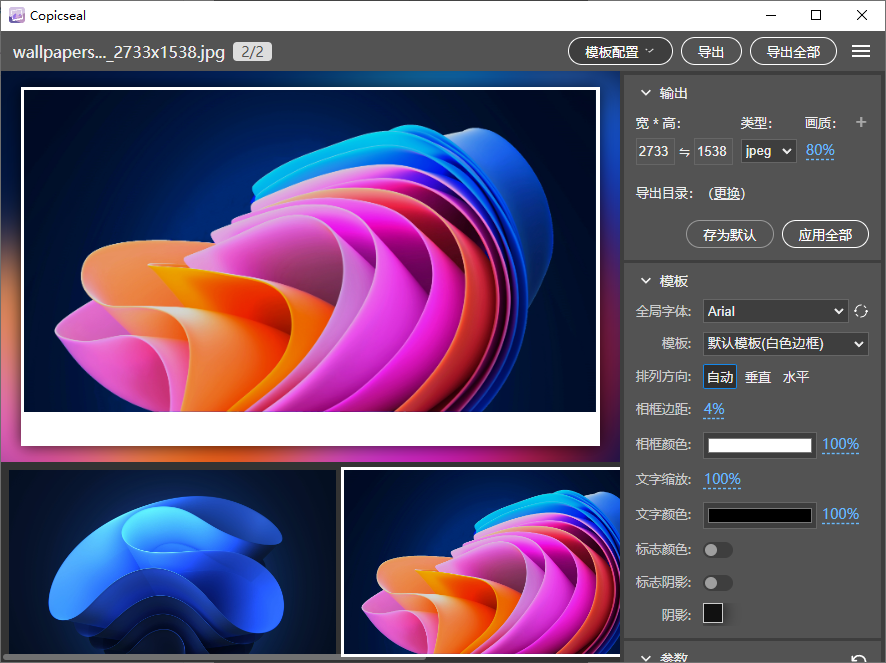Image resolution: width=886 pixels, height=663 pixels.
Task: Click the 更换 export directory link
Action: (726, 194)
